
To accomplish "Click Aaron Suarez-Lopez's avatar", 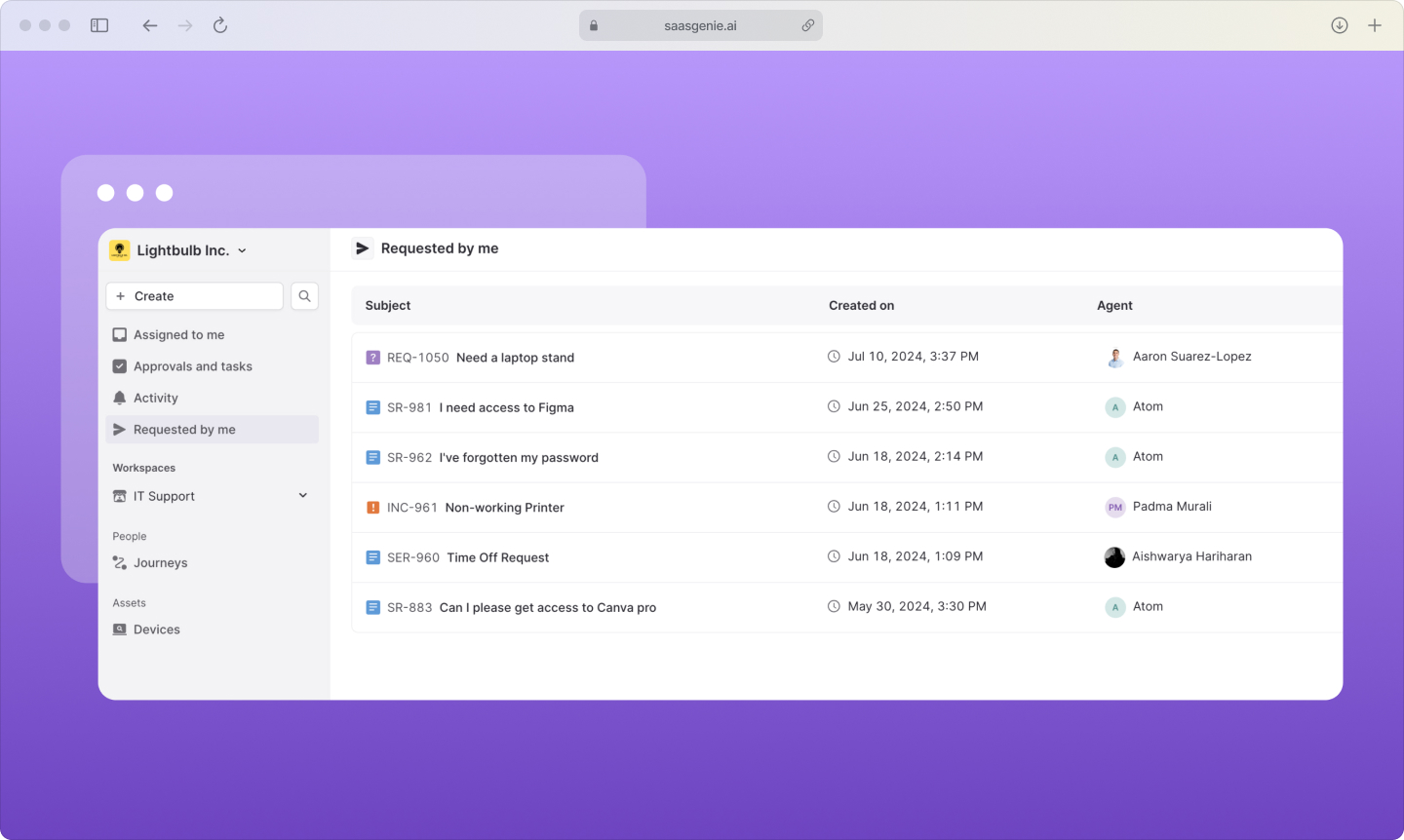I will [x=1114, y=357].
